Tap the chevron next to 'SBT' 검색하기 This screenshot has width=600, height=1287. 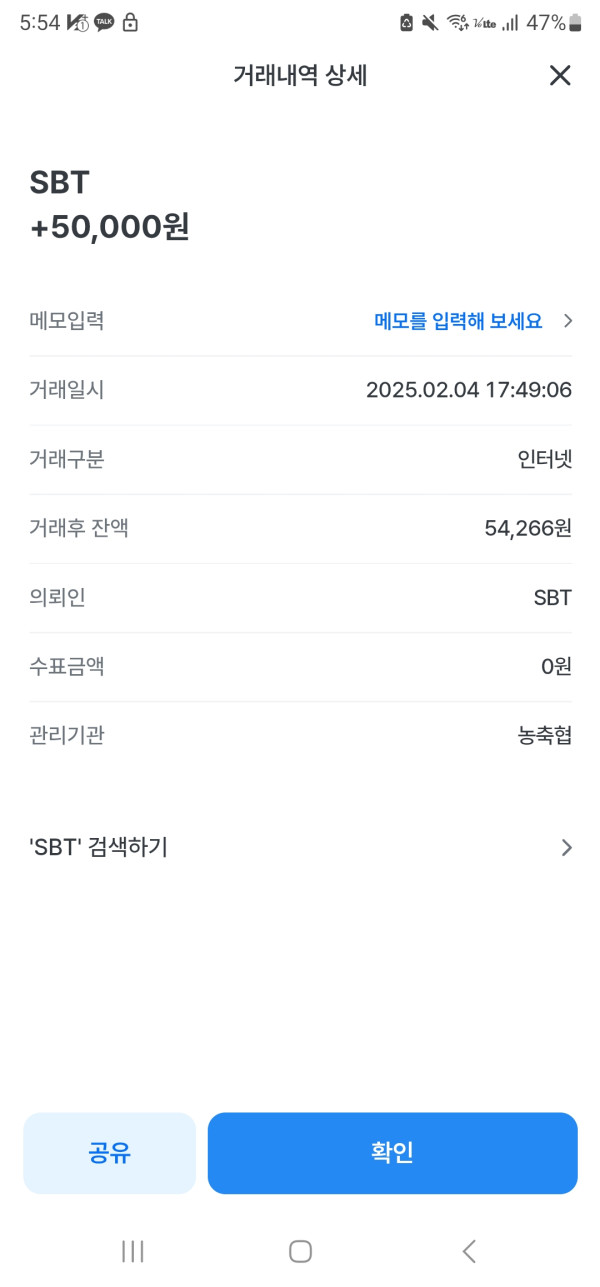pyautogui.click(x=567, y=848)
